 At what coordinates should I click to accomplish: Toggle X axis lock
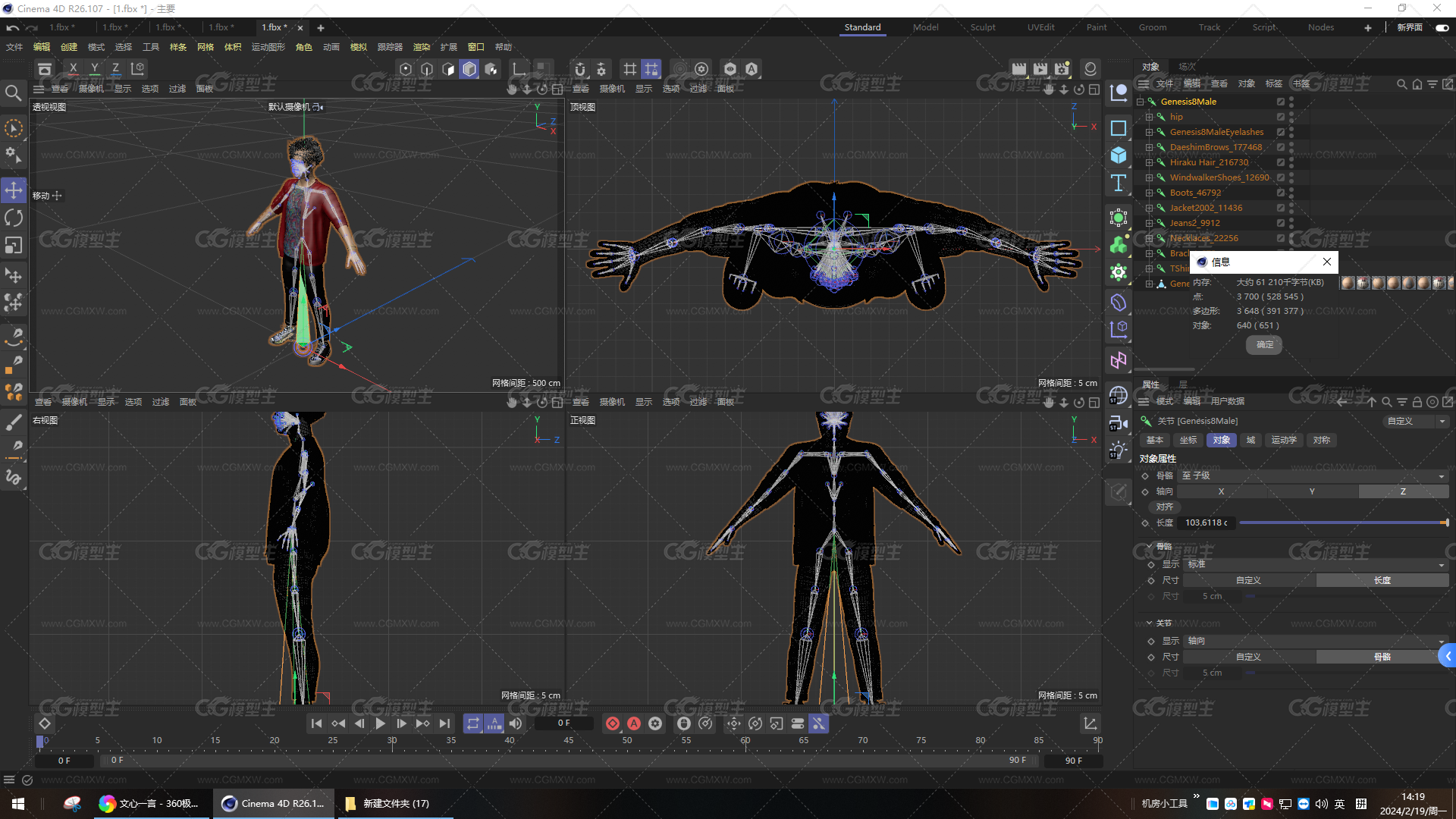[x=73, y=69]
